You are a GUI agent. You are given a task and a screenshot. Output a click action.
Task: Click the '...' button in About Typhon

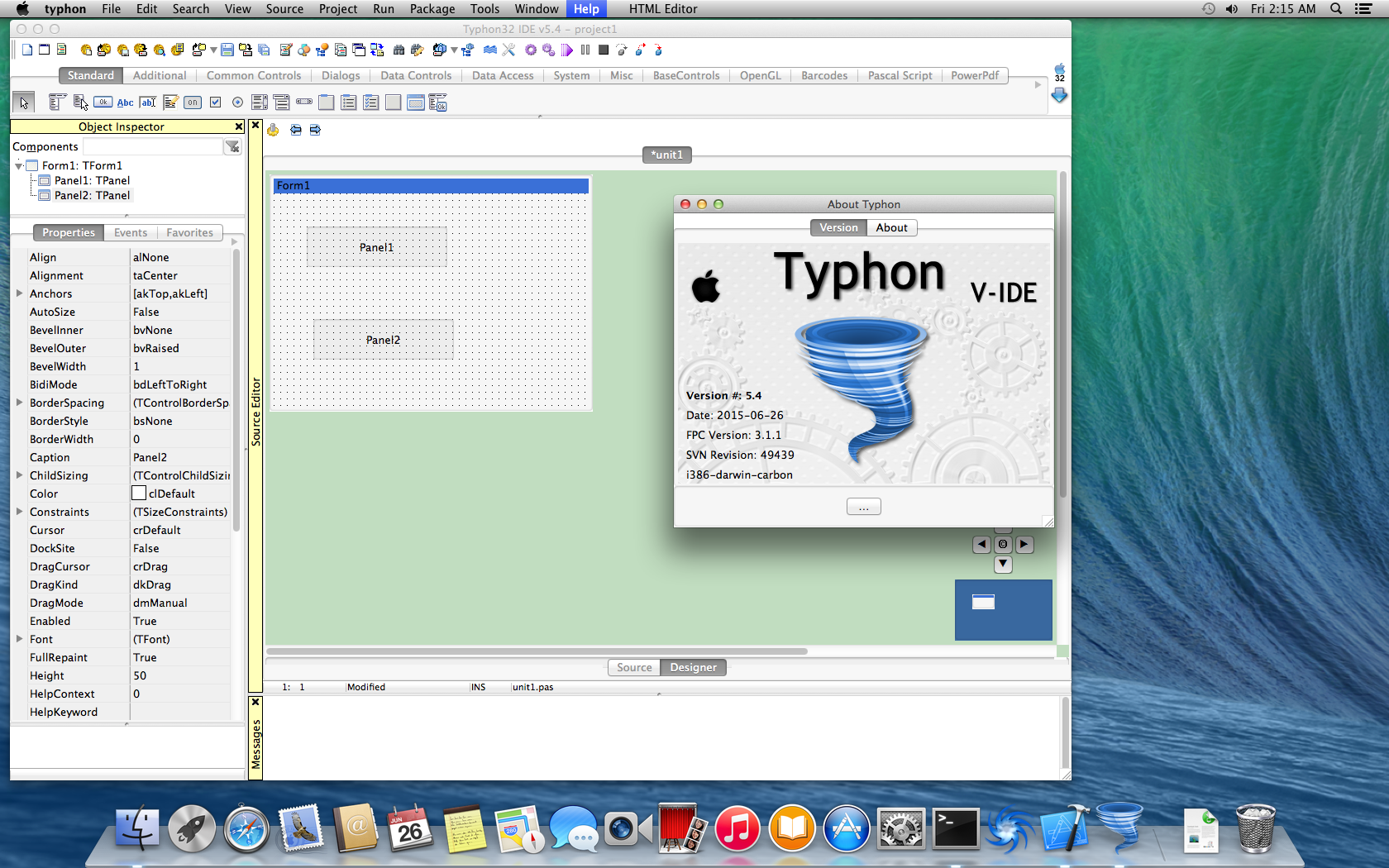tap(864, 507)
